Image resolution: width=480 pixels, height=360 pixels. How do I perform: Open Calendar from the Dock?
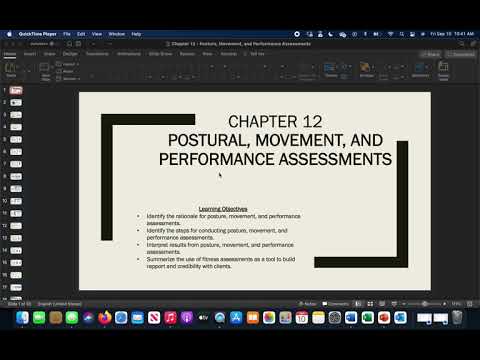[x=302, y=318]
